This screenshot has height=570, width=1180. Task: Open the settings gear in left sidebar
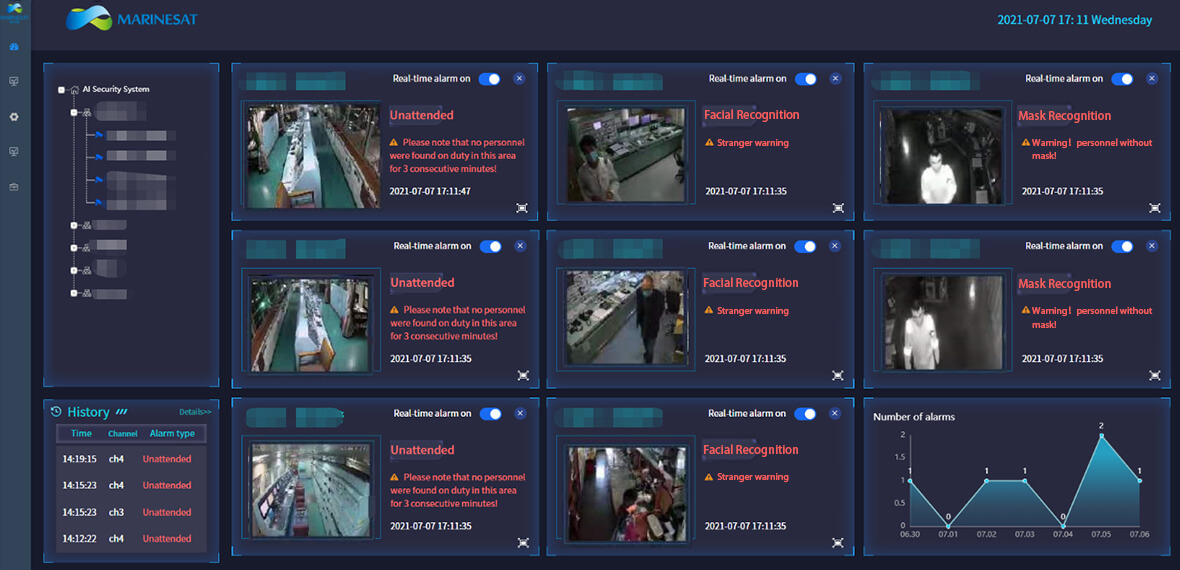pyautogui.click(x=14, y=117)
